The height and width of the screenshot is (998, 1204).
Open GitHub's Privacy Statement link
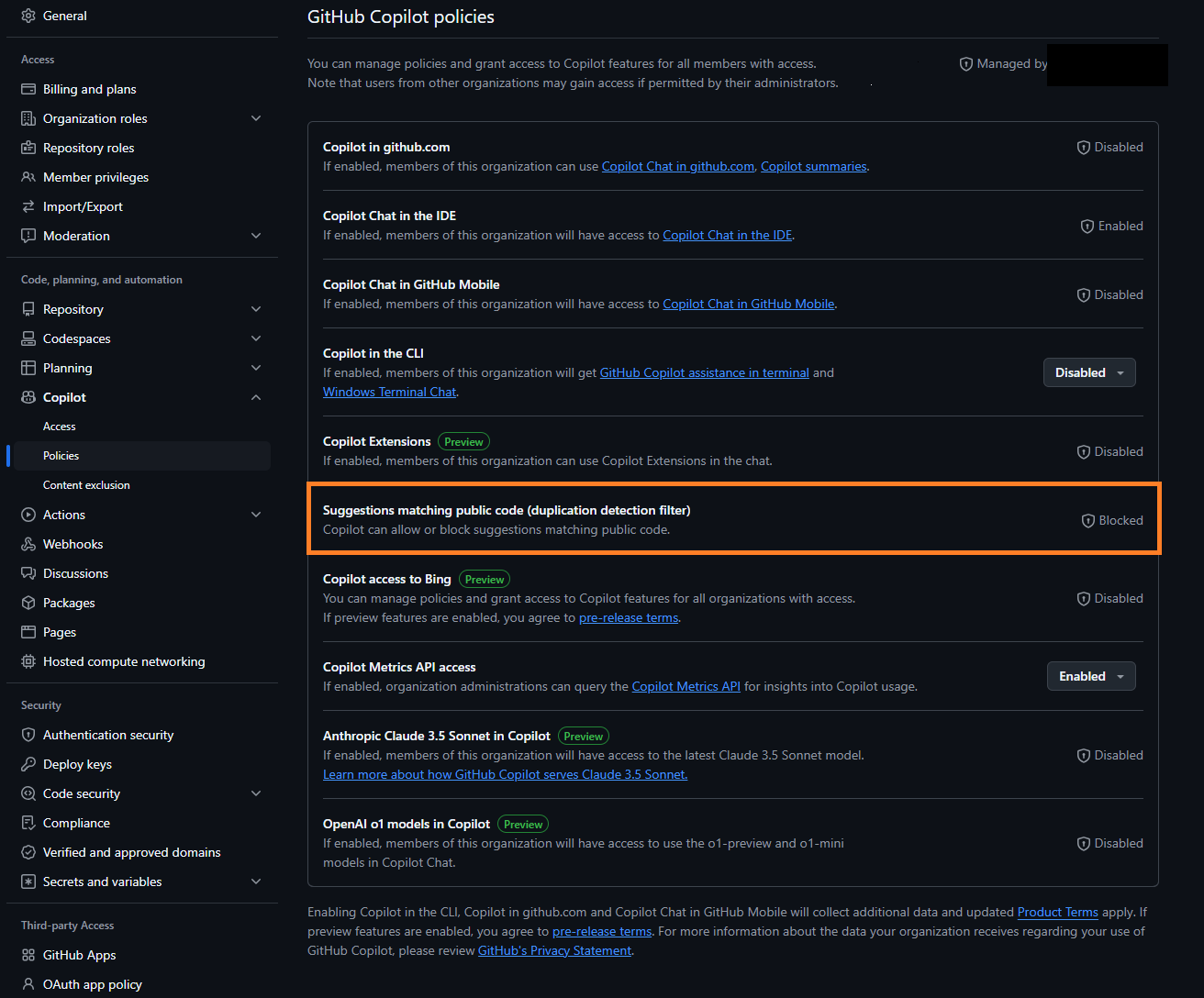point(555,950)
